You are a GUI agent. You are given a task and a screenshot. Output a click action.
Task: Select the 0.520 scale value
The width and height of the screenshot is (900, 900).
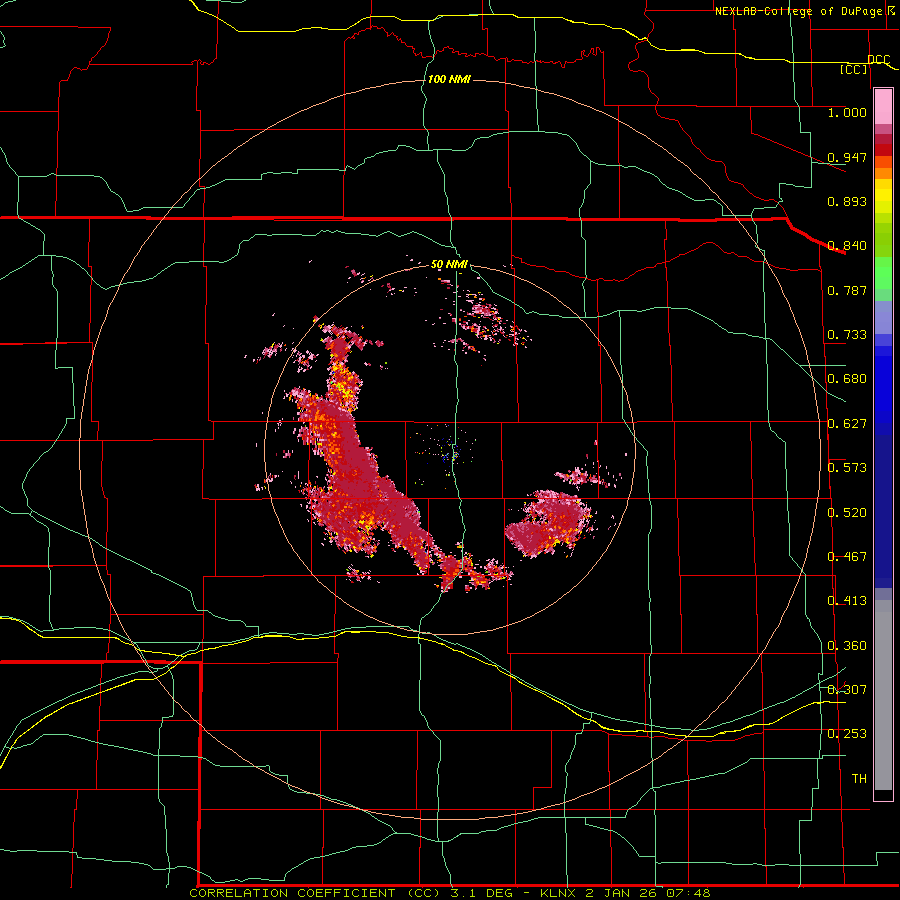tap(847, 513)
